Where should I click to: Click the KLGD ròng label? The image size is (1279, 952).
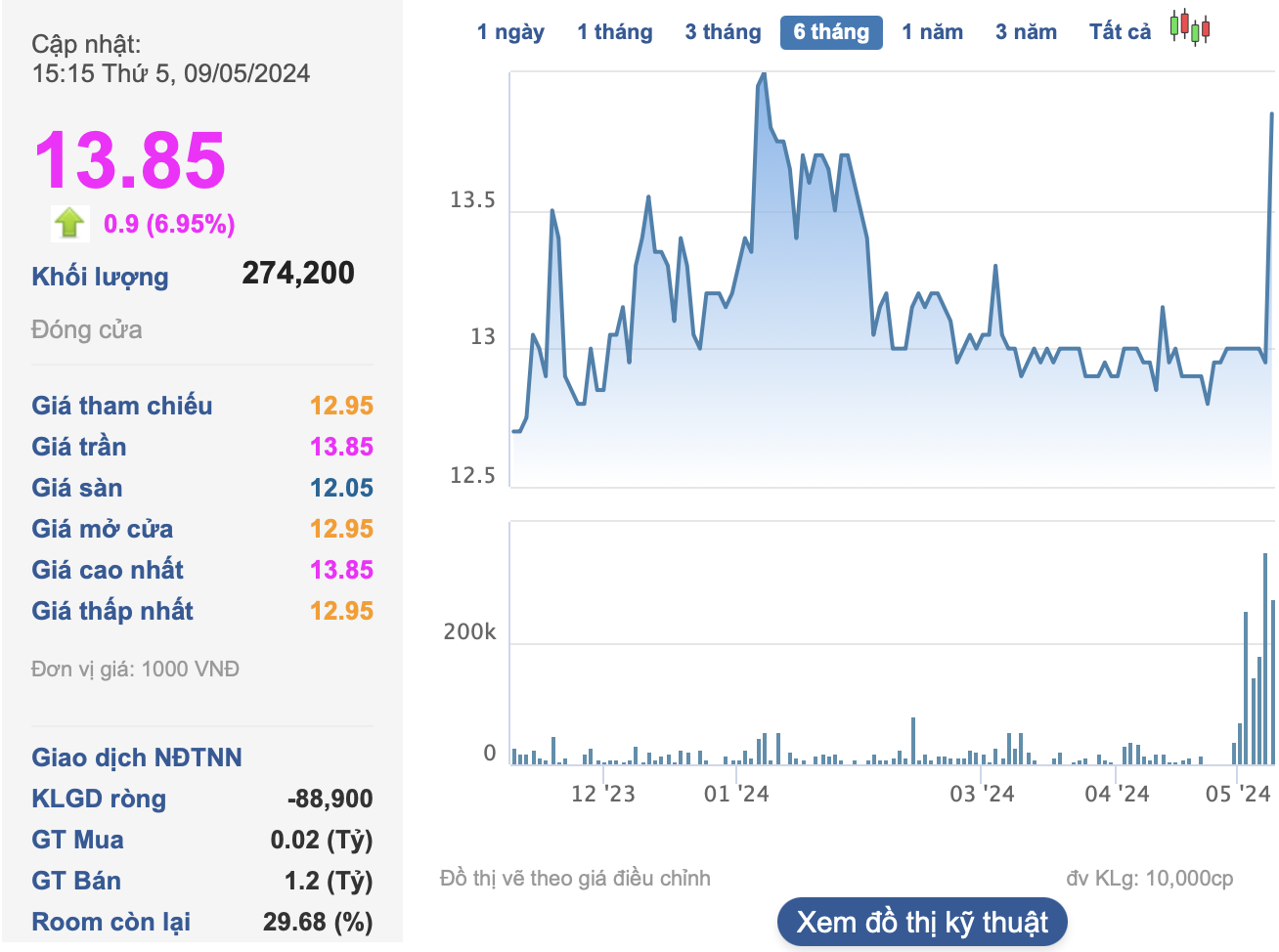tap(99, 799)
